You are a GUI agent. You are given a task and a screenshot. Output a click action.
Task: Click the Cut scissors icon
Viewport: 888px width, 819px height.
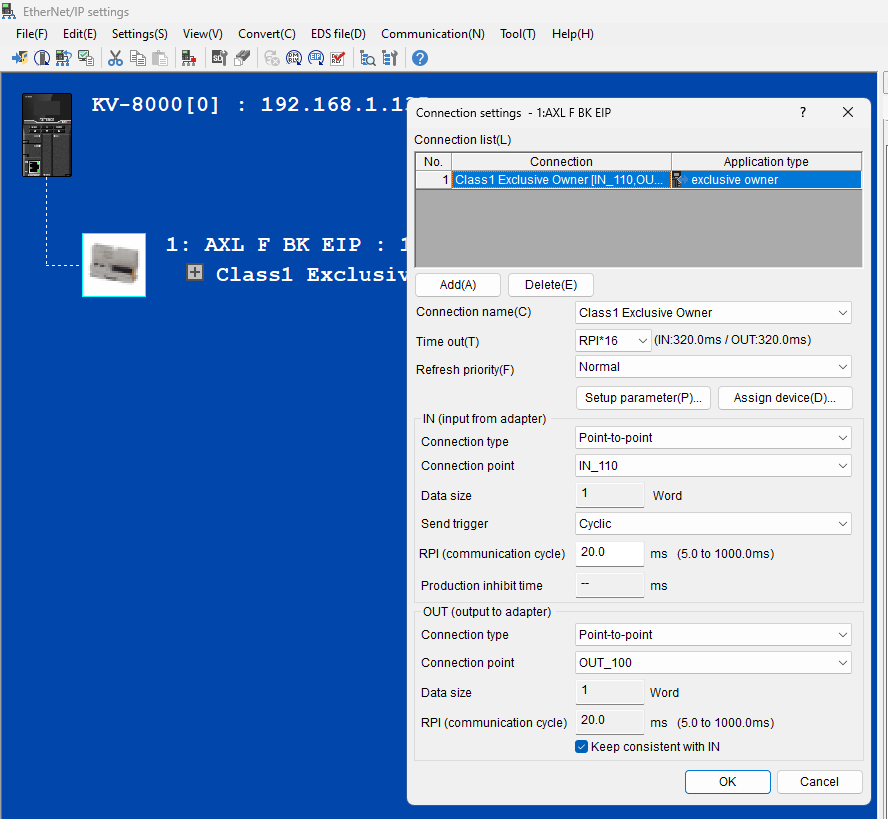116,58
